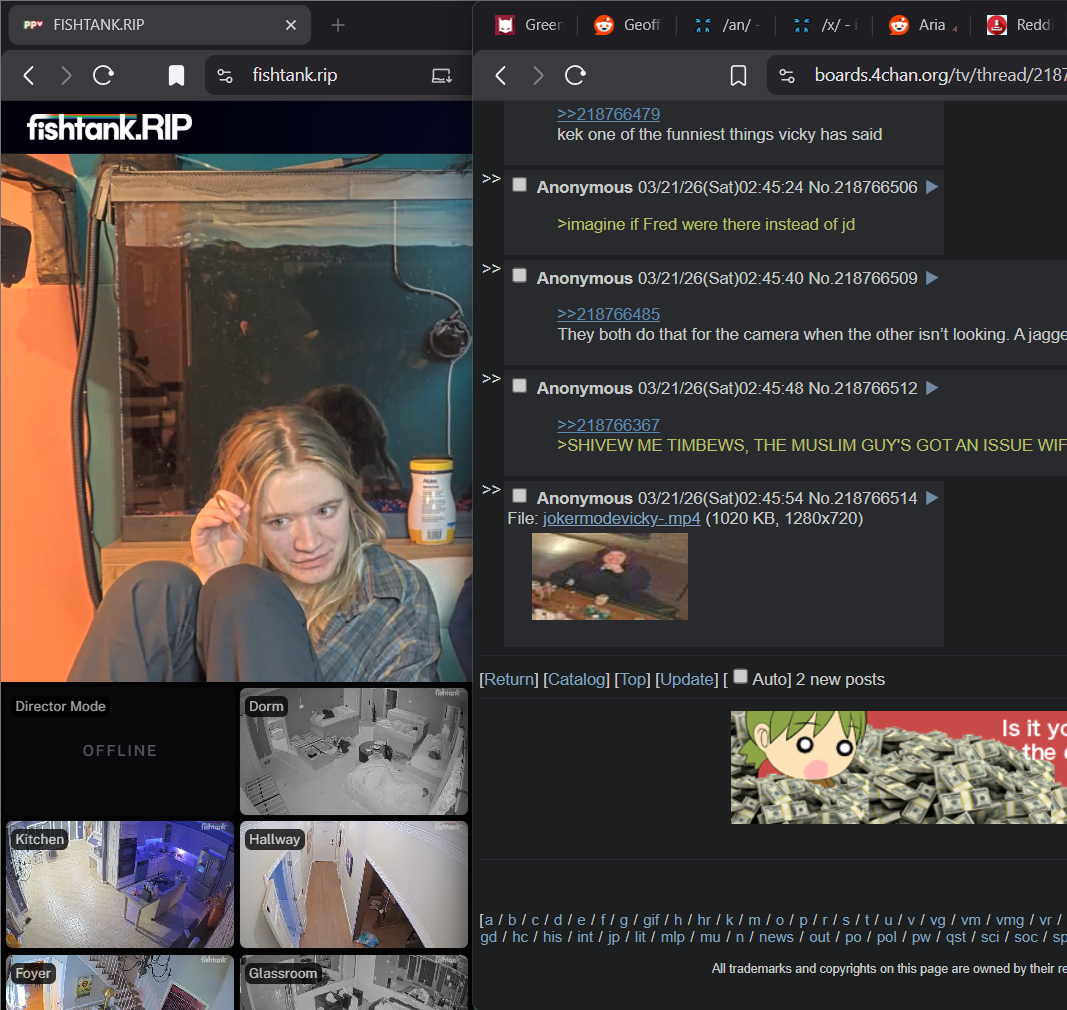The image size is (1067, 1010).
Task: Open a new tab with plus button
Action: pyautogui.click(x=338, y=25)
